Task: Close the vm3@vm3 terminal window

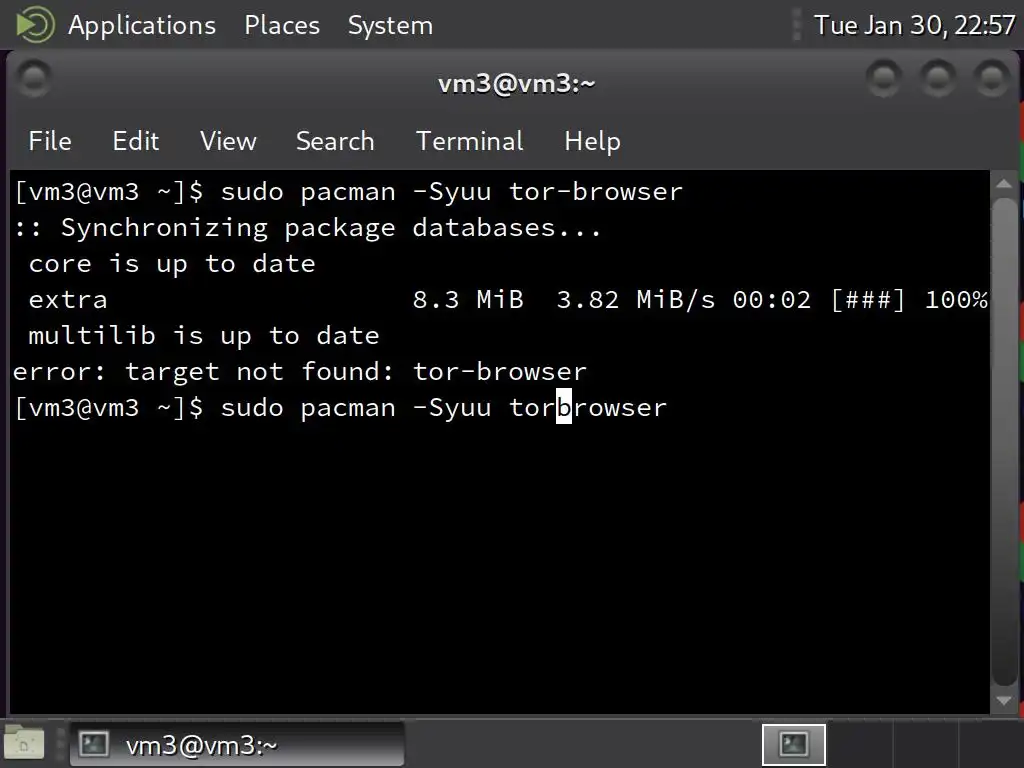Action: point(993,78)
